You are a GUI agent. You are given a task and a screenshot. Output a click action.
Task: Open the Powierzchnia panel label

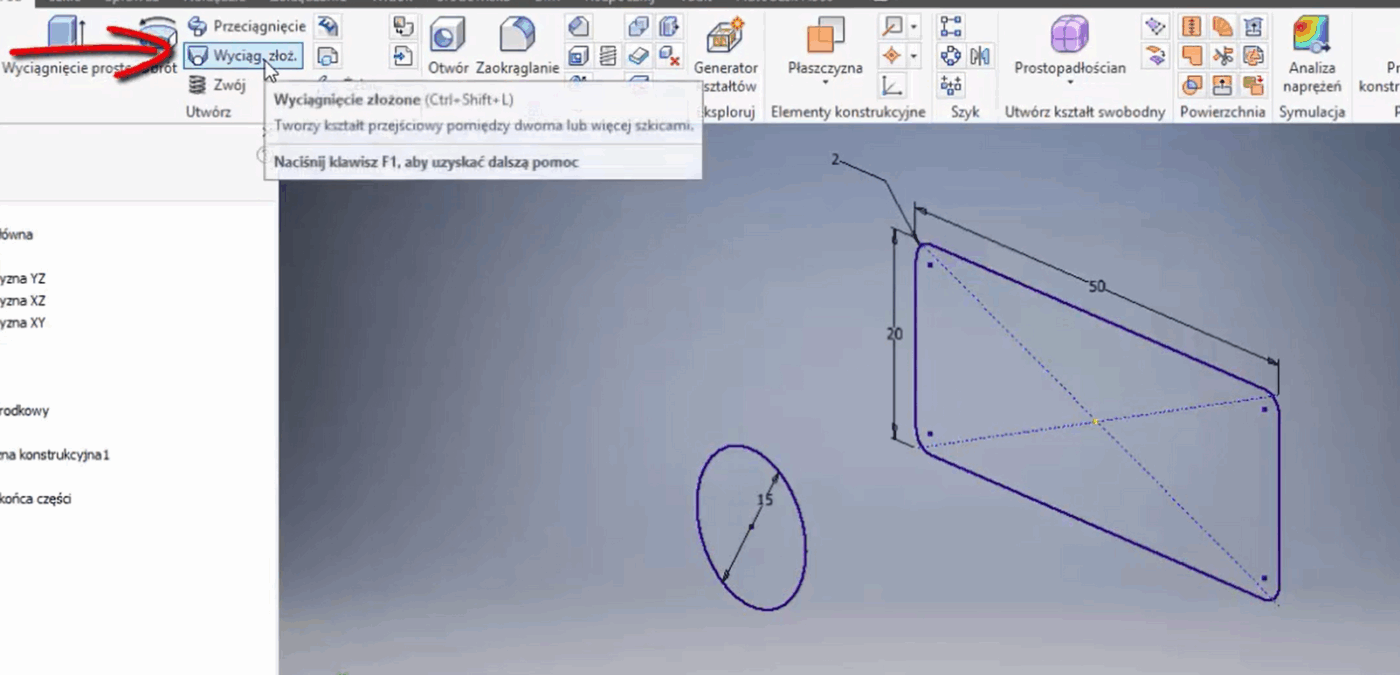click(x=1220, y=112)
